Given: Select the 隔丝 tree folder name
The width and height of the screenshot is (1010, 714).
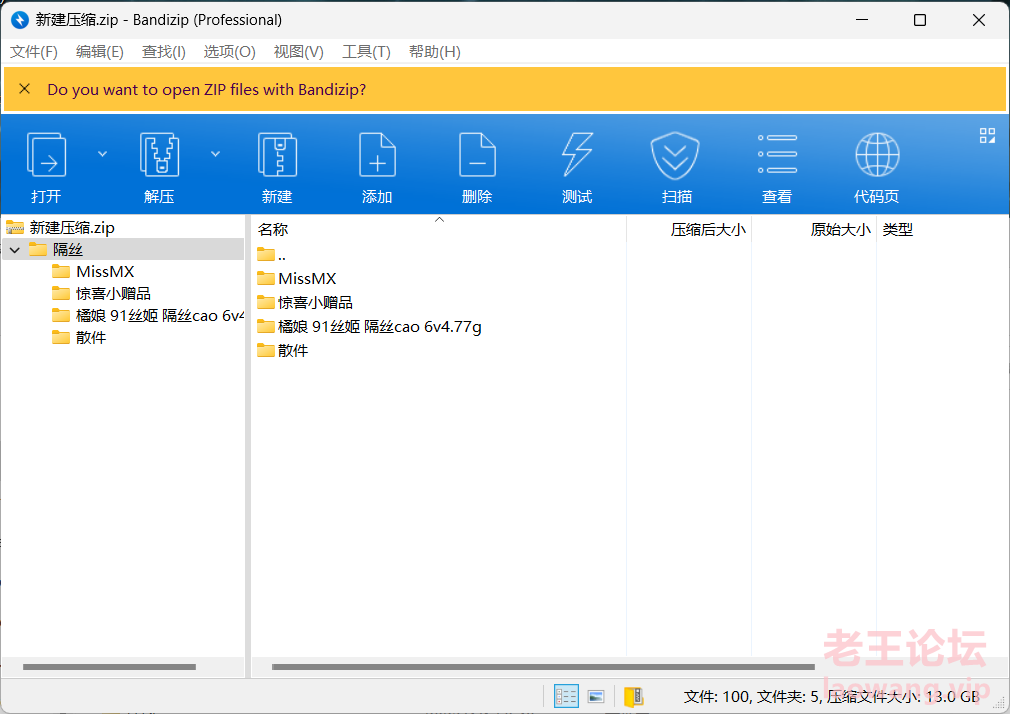Looking at the screenshot, I should pyautogui.click(x=68, y=249).
